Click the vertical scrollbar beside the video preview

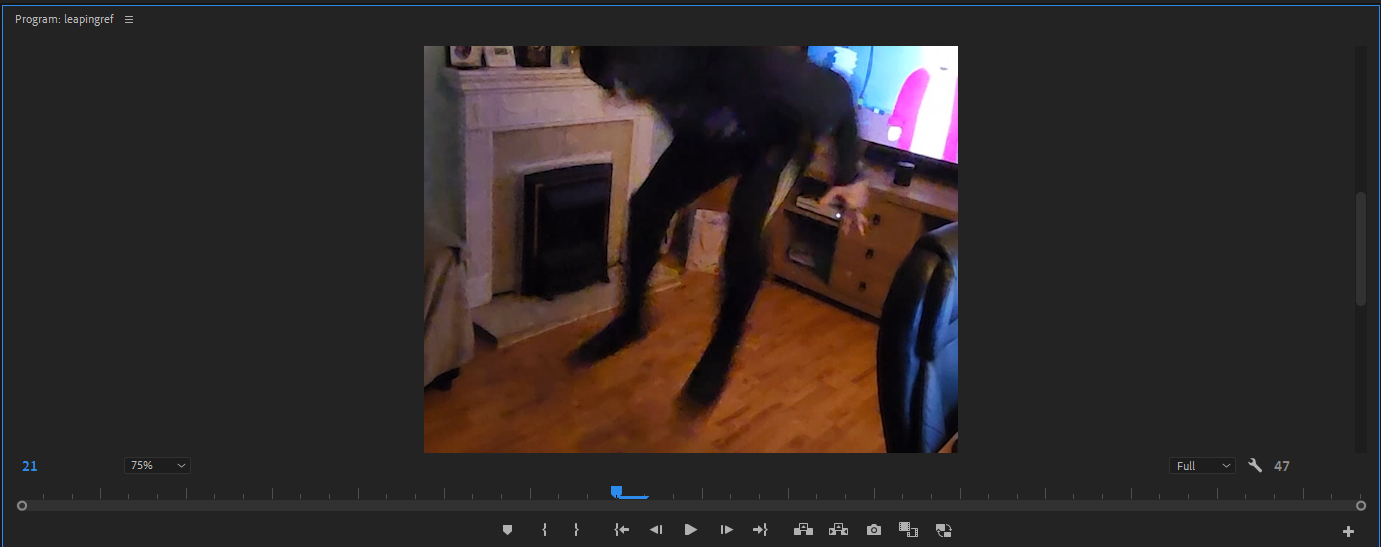coord(1360,250)
